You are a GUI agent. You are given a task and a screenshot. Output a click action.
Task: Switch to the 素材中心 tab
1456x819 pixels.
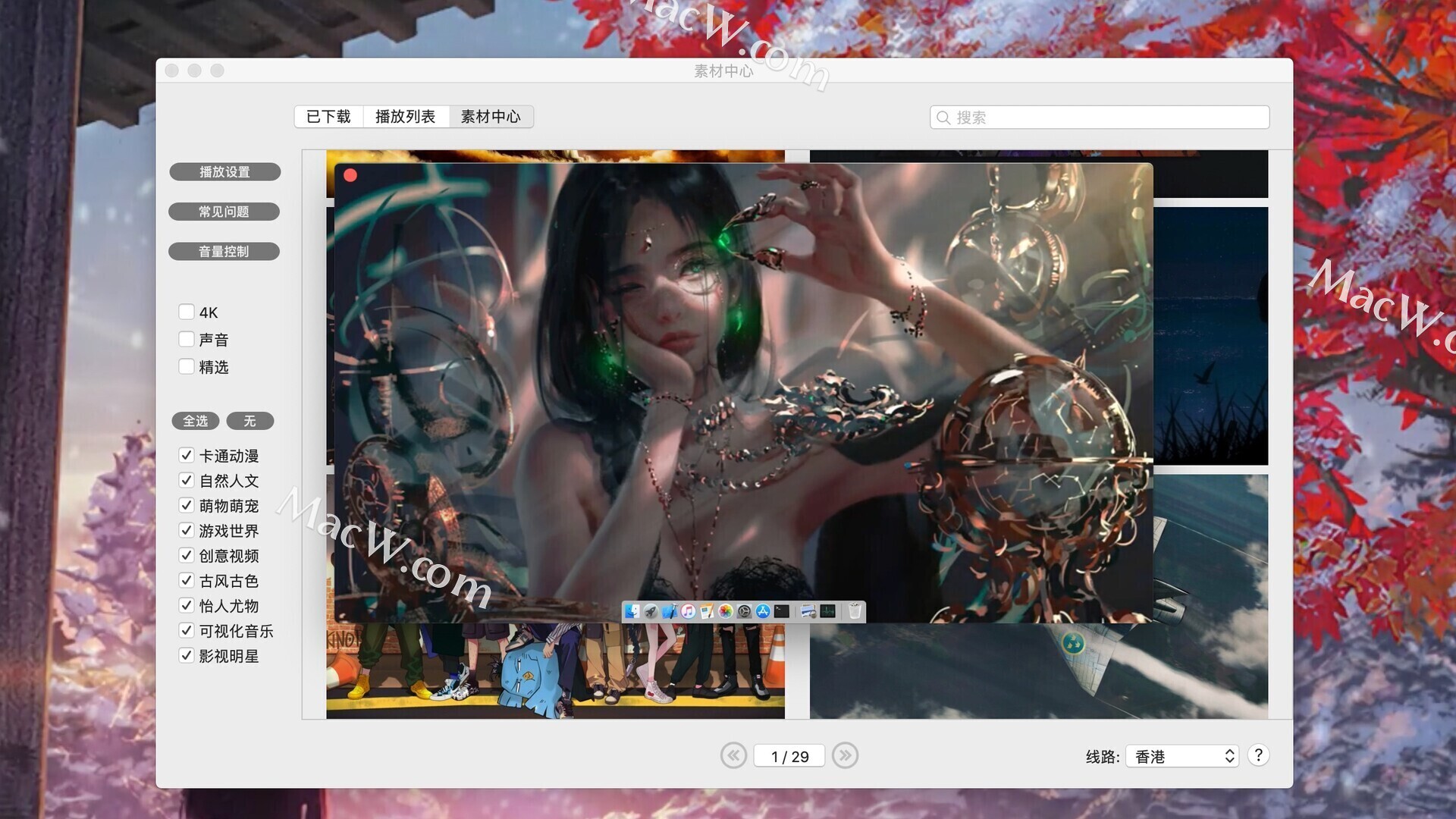(x=491, y=117)
